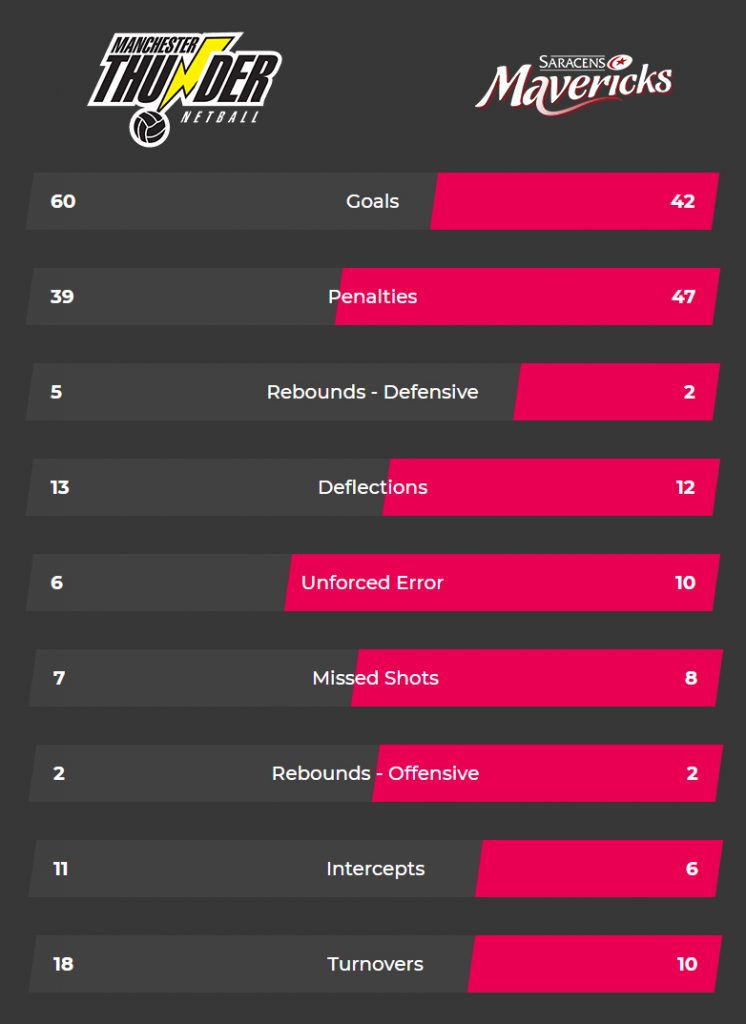The height and width of the screenshot is (1024, 746).
Task: Click the Rebounds - Defensive label
Action: click(x=372, y=392)
